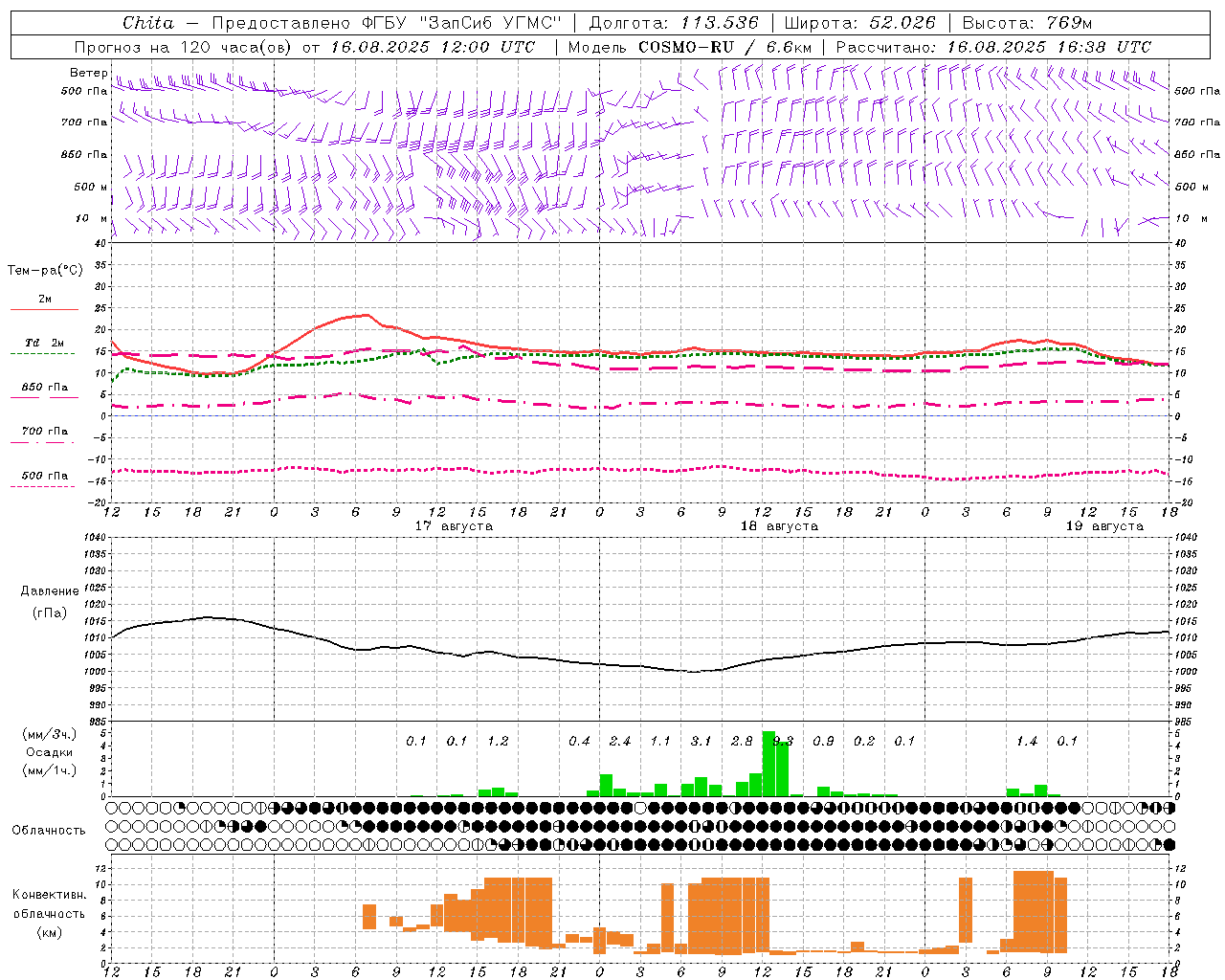Click the 0.4 three-hour precipitation value
This screenshot has width=1225, height=980.
click(579, 741)
